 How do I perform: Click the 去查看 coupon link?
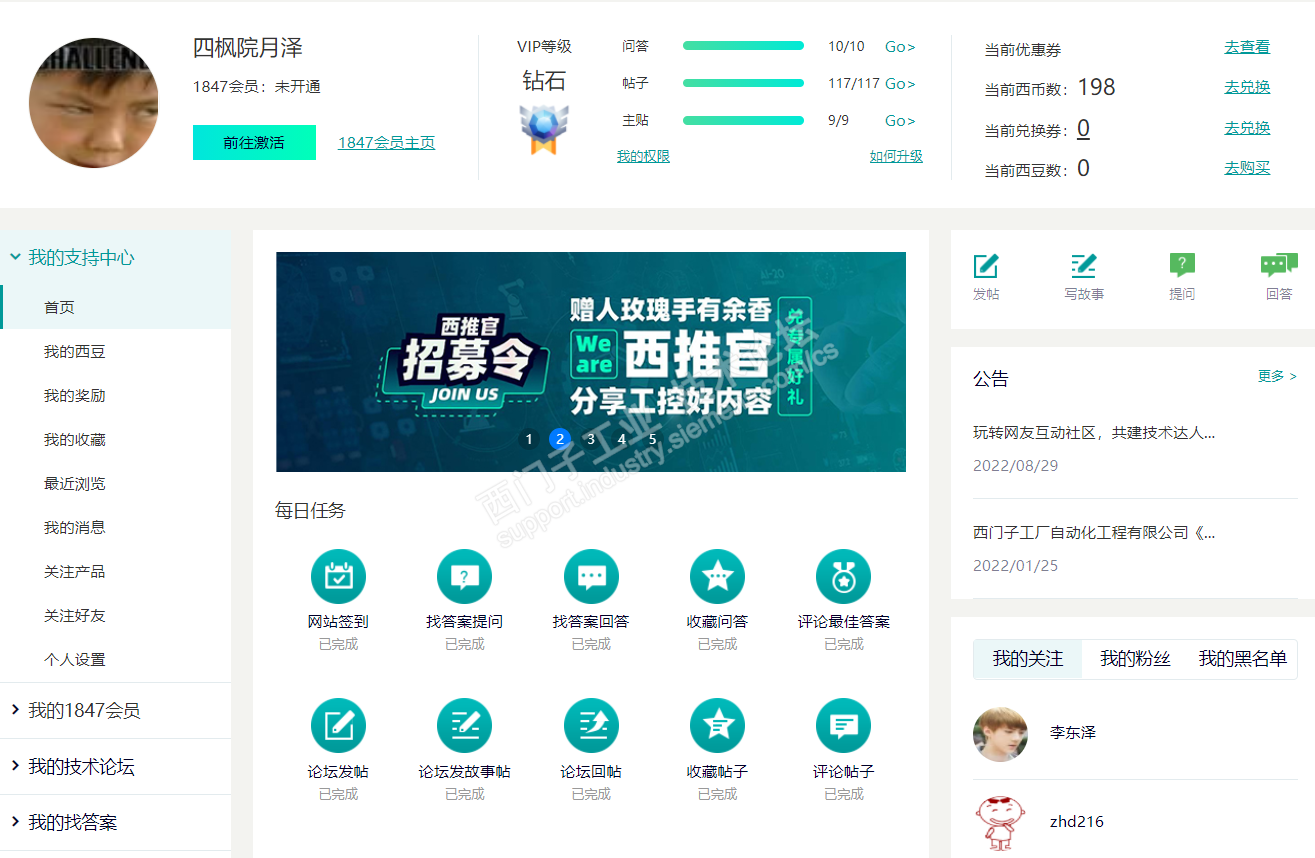1247,47
